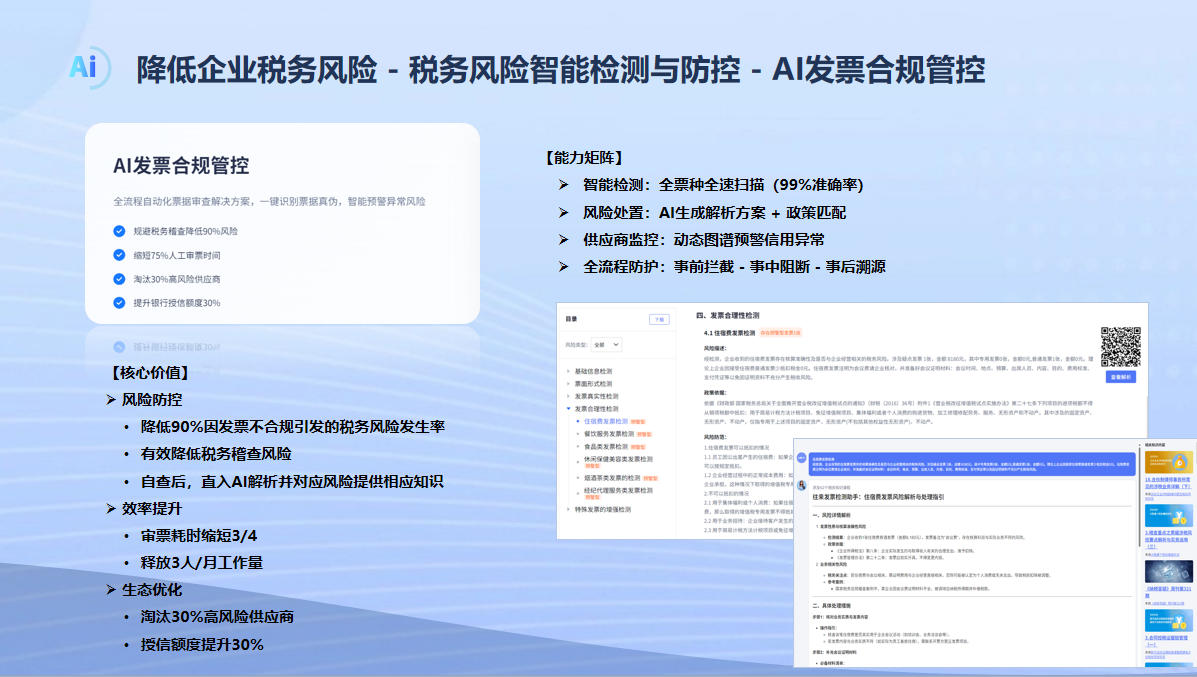This screenshot has height=677, width=1197.
Task: Click the 四、发票合理性检测 section heading
Action: (x=728, y=315)
